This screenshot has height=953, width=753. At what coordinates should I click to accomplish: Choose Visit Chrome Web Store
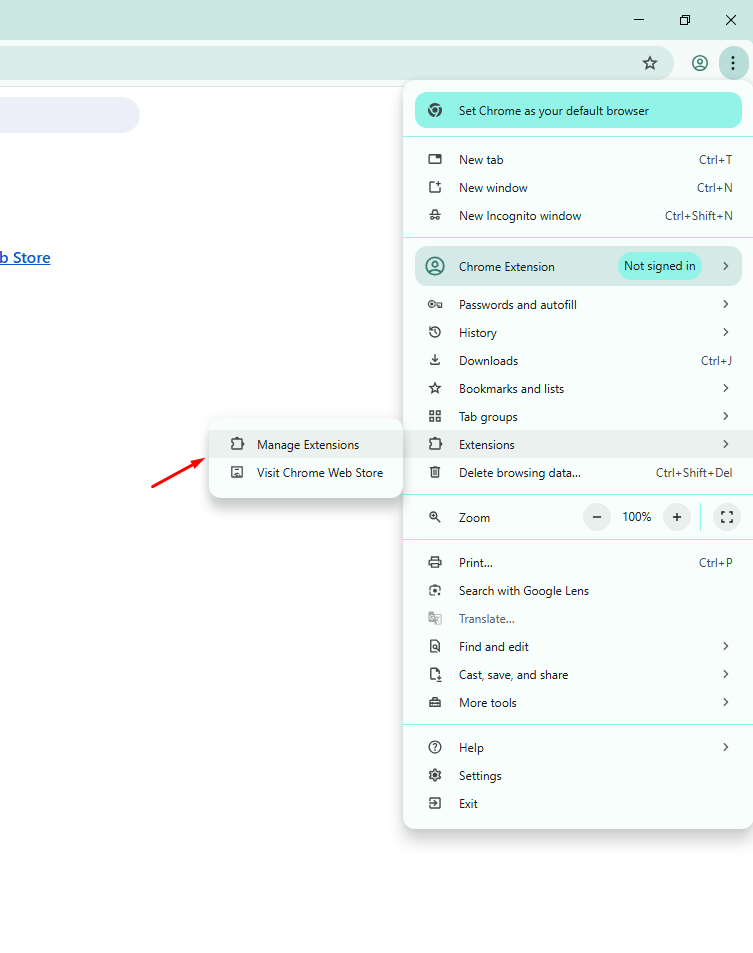click(x=306, y=472)
